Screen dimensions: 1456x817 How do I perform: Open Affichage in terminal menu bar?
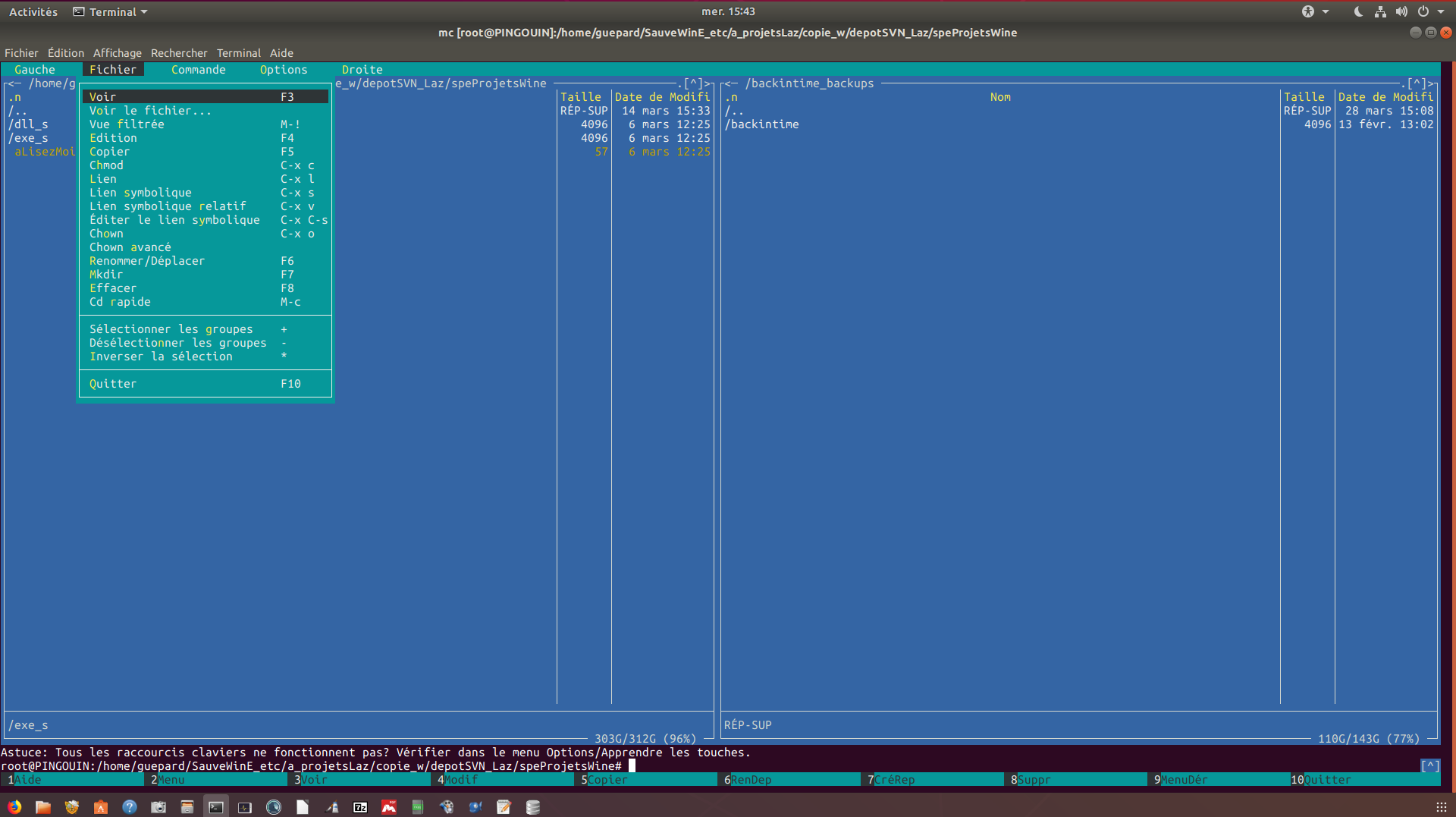(118, 53)
